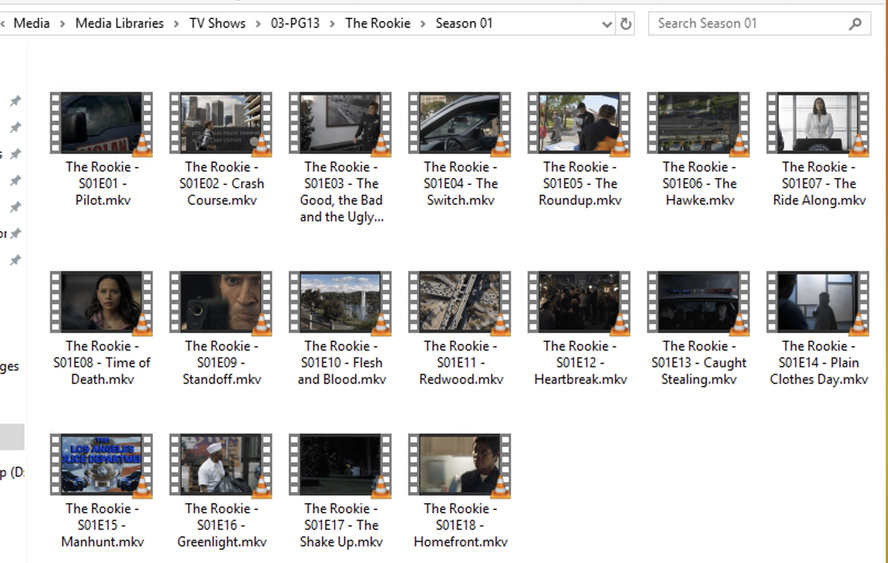This screenshot has height=563, width=888.
Task: Navigate to the Media Libraries breadcrumb
Action: pos(119,23)
